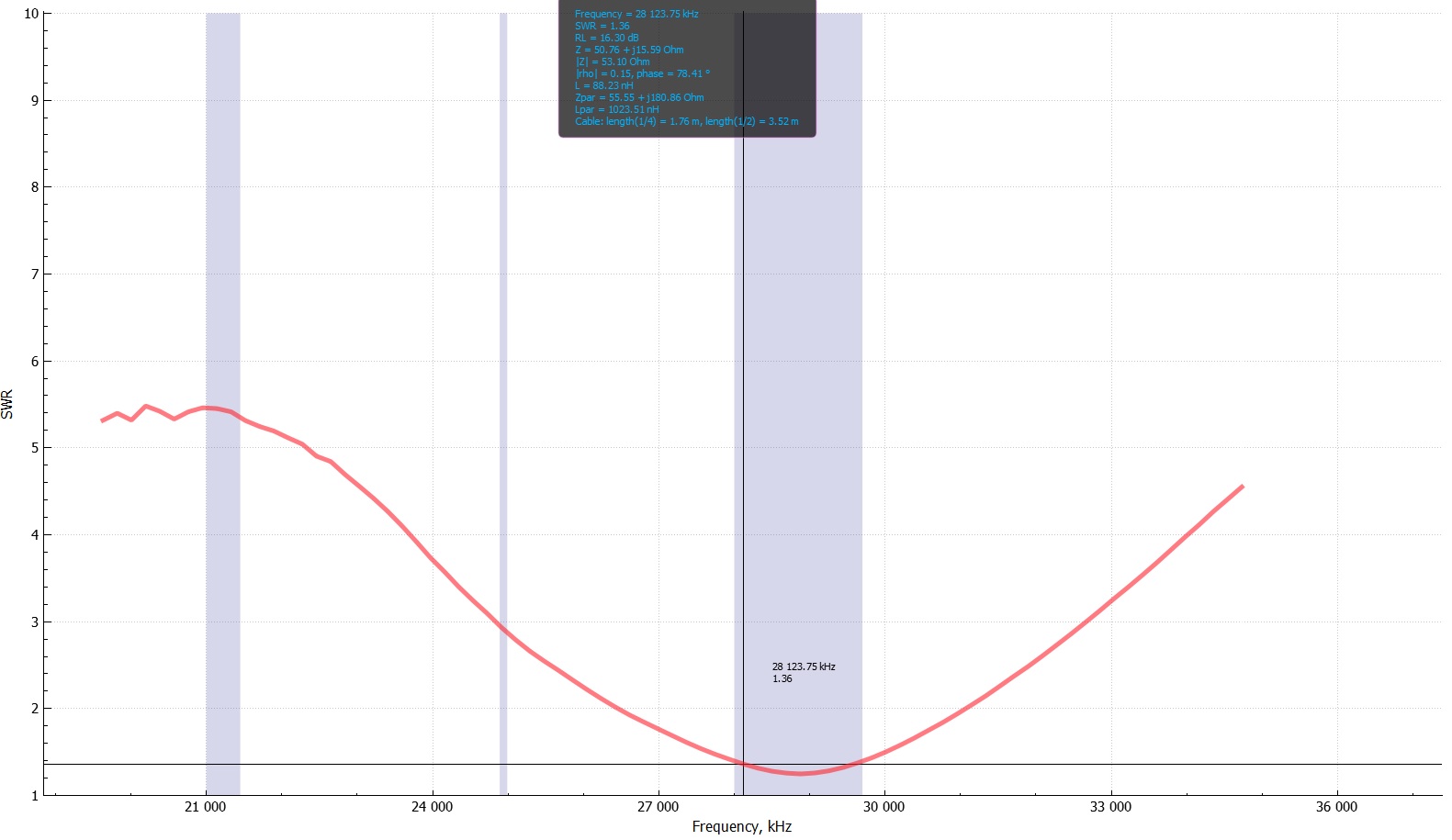Click the SWR curve minimum near 29 000 kHz
The height and width of the screenshot is (840, 1452).
(802, 774)
